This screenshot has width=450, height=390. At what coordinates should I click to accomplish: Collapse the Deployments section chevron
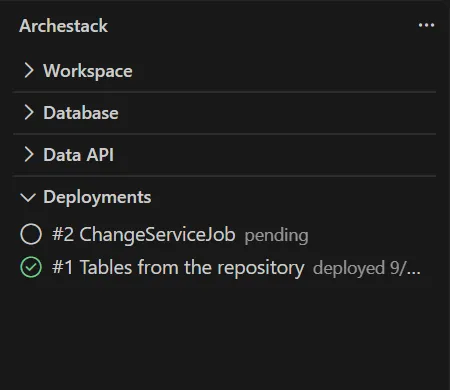coord(28,197)
